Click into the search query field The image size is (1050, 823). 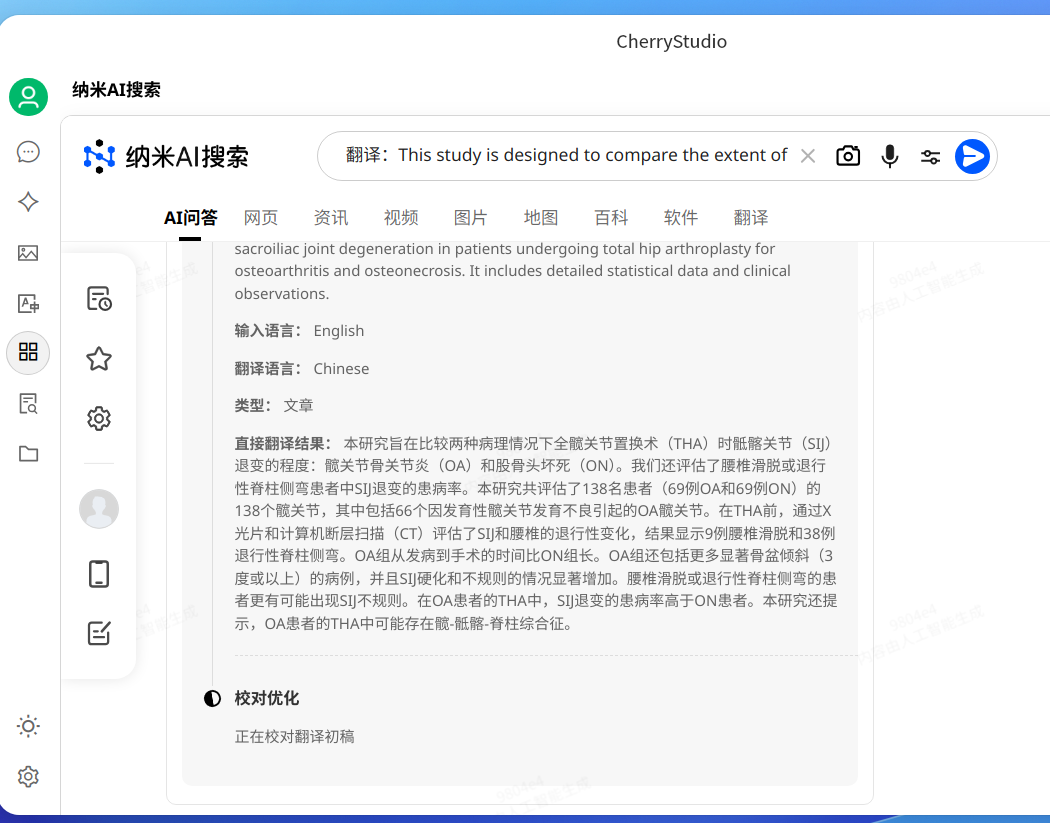point(567,155)
